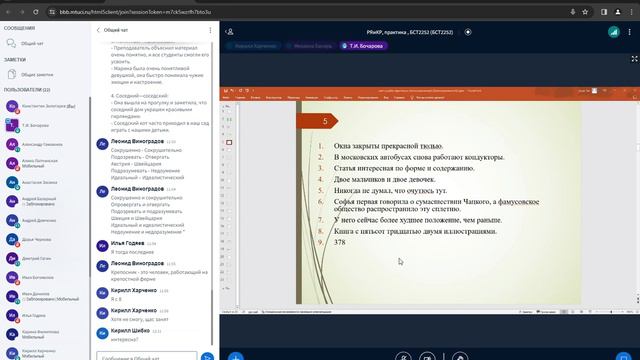
Task: Click the message 'Хотя не смогу, щас занят'
Action: tap(139, 319)
